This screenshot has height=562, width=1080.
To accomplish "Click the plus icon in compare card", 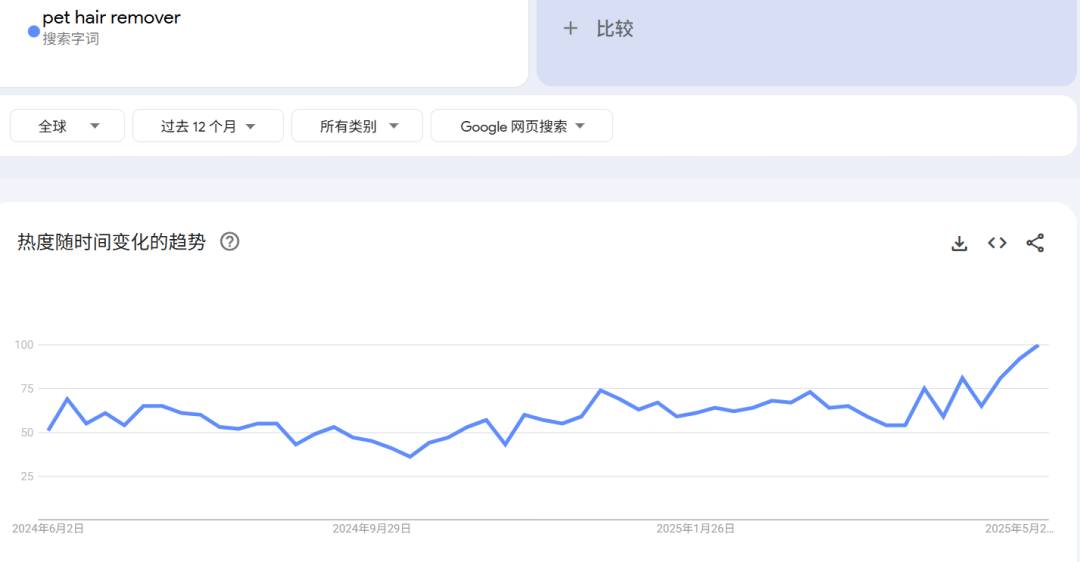I will [570, 29].
